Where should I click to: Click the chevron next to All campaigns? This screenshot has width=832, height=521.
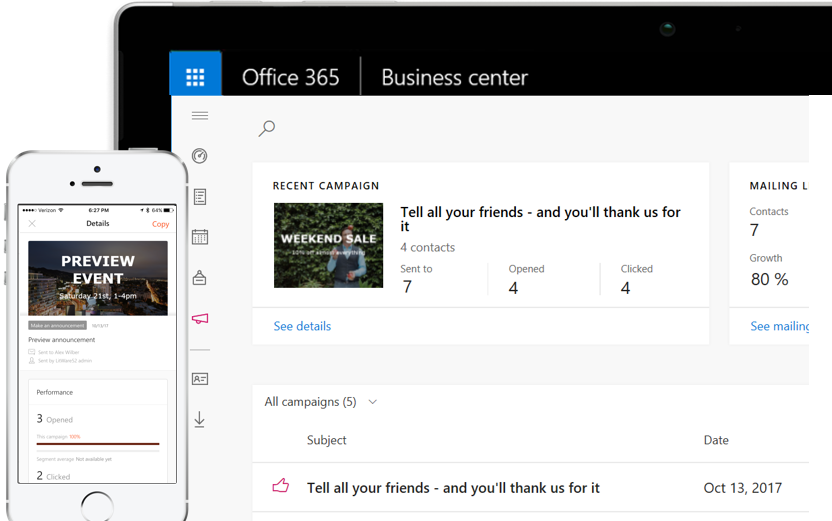click(x=372, y=402)
